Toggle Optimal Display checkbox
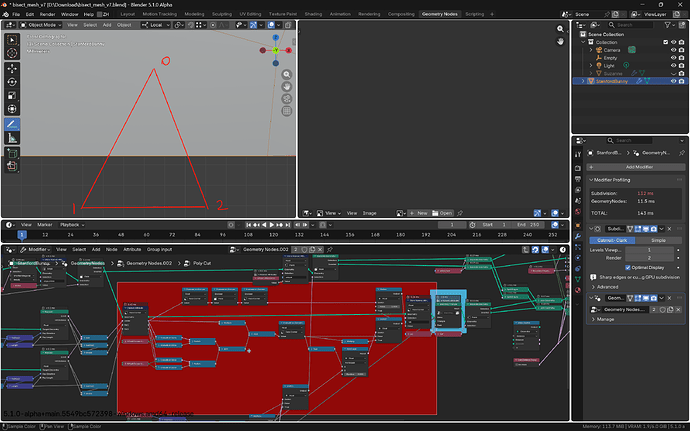Image resolution: width=690 pixels, height=431 pixels. 628,267
